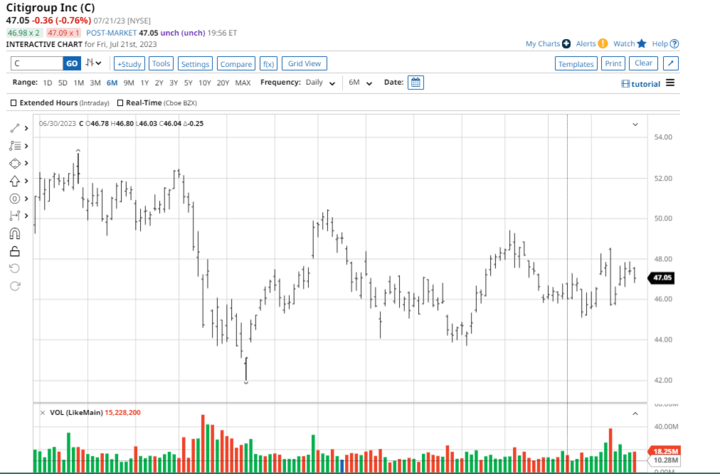Click the symbol input field

click(x=37, y=63)
